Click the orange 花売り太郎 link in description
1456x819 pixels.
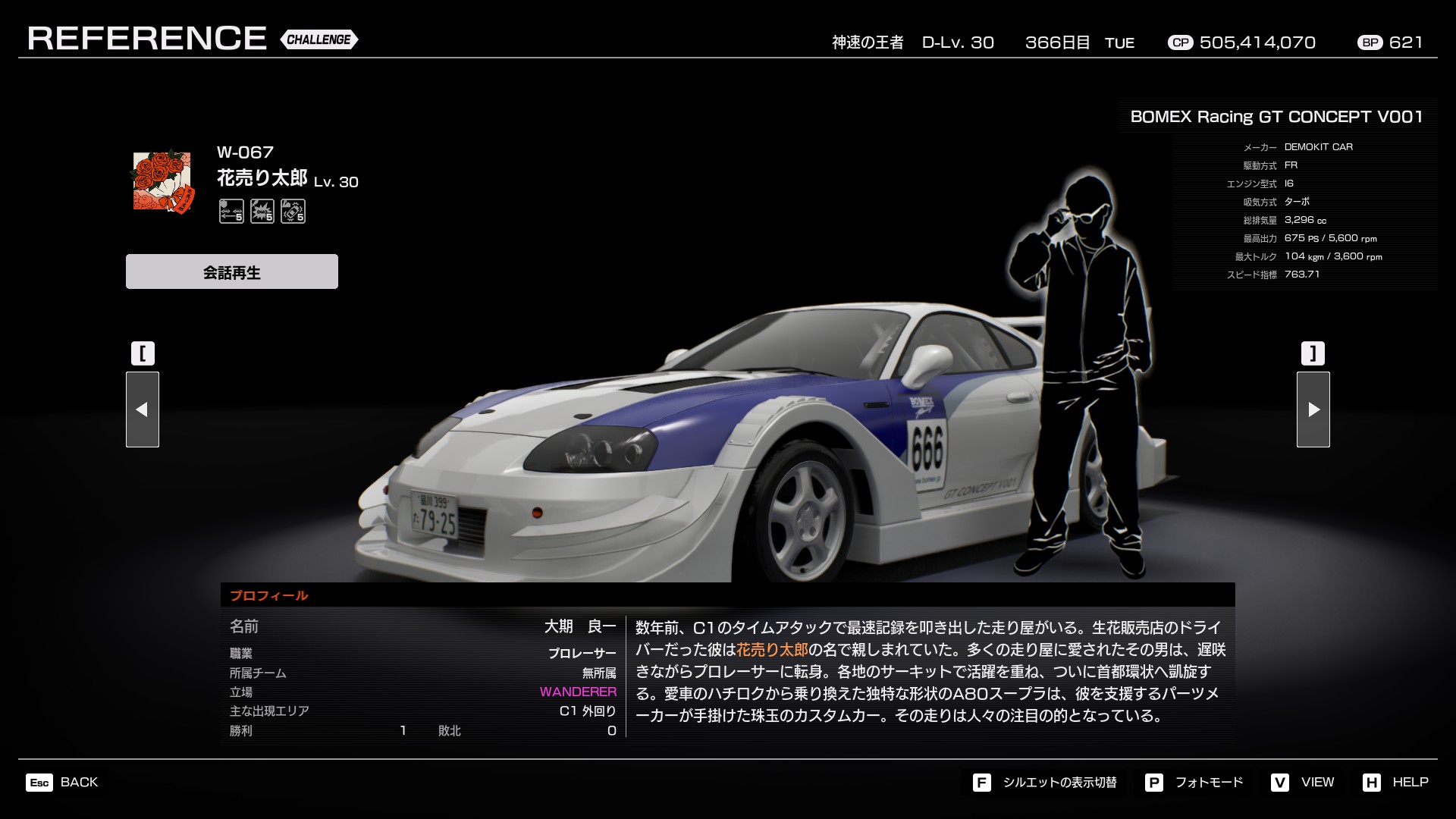coord(772,650)
